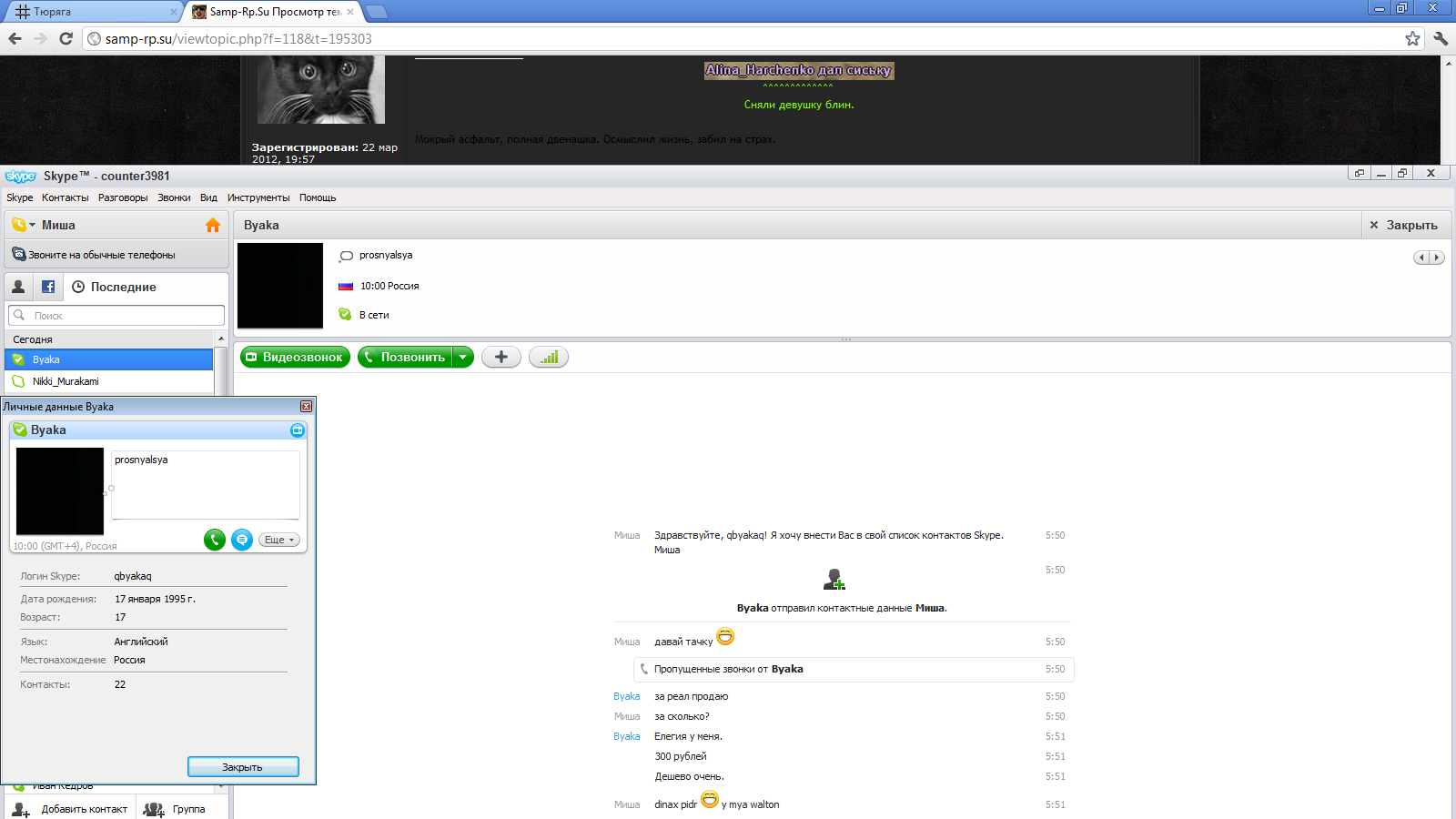Click Byaka's black avatar in conversation header
Viewport: 1456px width, 819px height.
tap(280, 286)
